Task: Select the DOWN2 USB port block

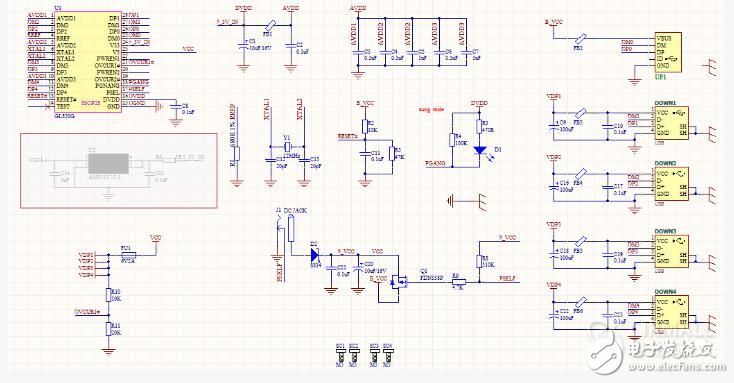Action: [671, 184]
